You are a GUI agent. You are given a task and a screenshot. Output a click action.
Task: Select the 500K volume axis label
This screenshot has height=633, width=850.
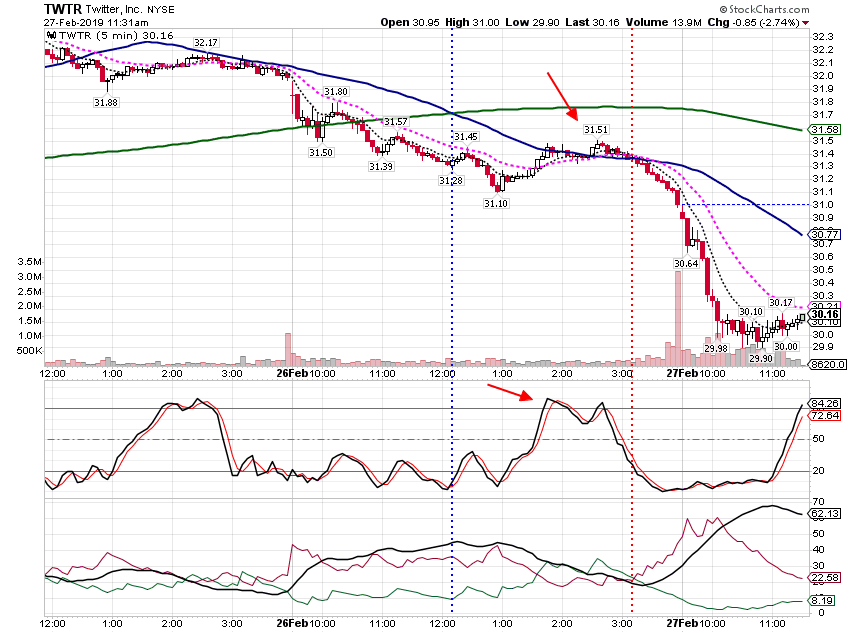[x=29, y=351]
